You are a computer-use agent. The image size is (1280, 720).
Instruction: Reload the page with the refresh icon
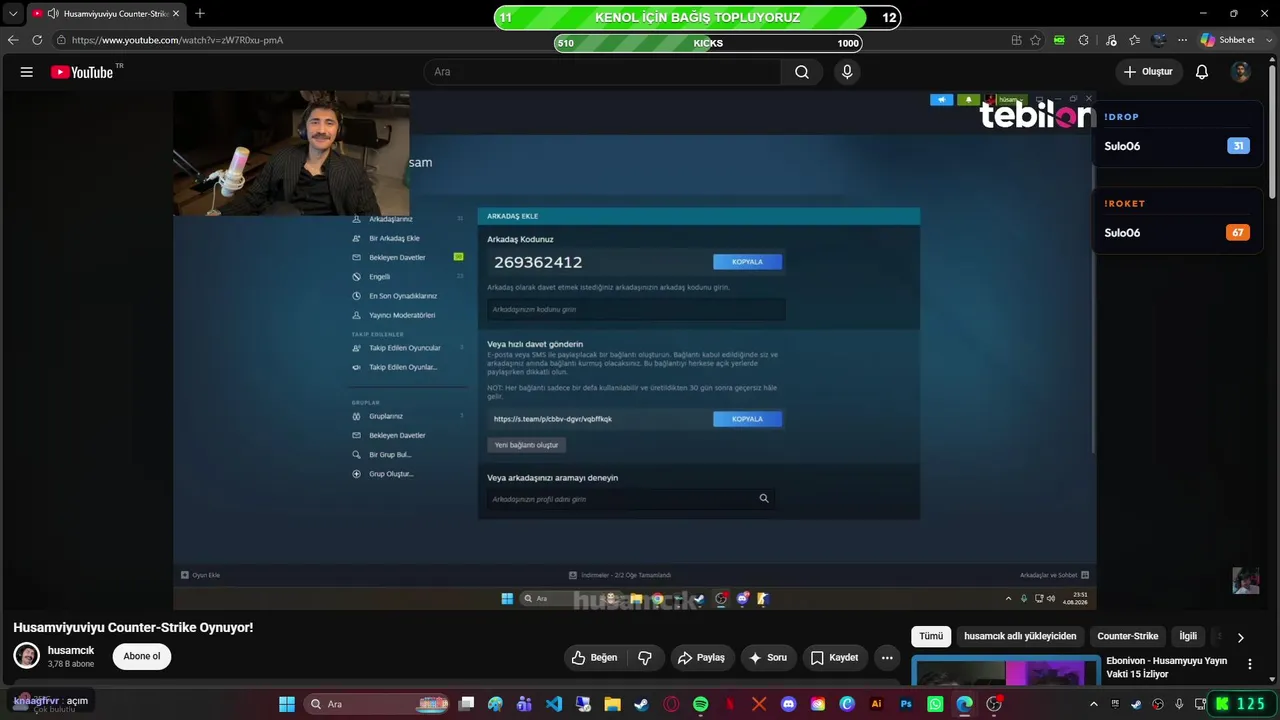37,40
